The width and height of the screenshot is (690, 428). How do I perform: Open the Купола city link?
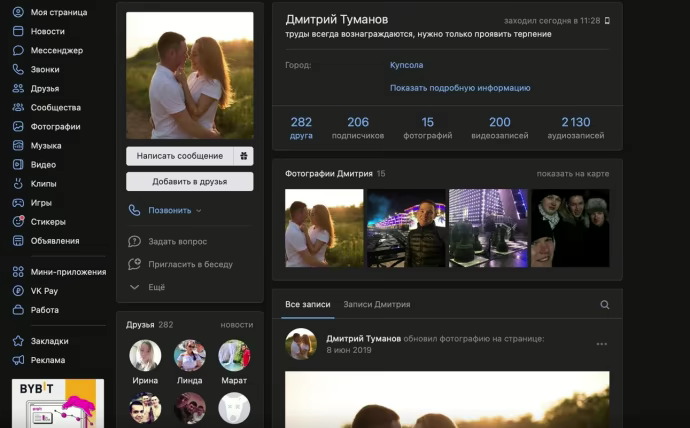click(406, 65)
